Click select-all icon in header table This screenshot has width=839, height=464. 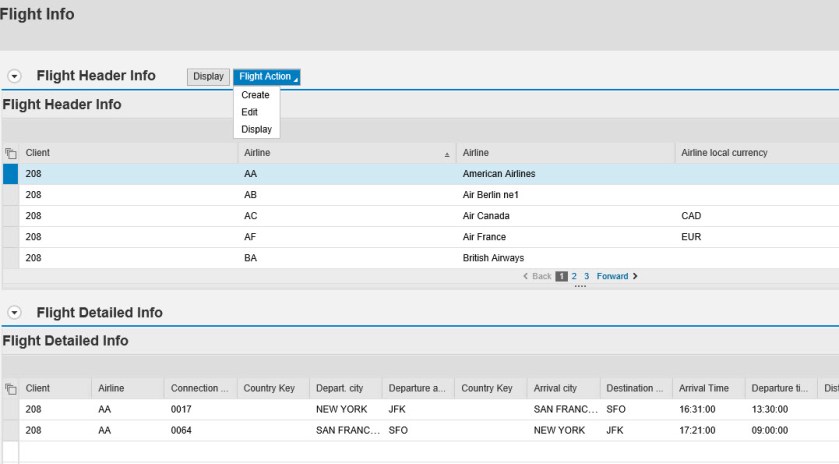[10, 153]
